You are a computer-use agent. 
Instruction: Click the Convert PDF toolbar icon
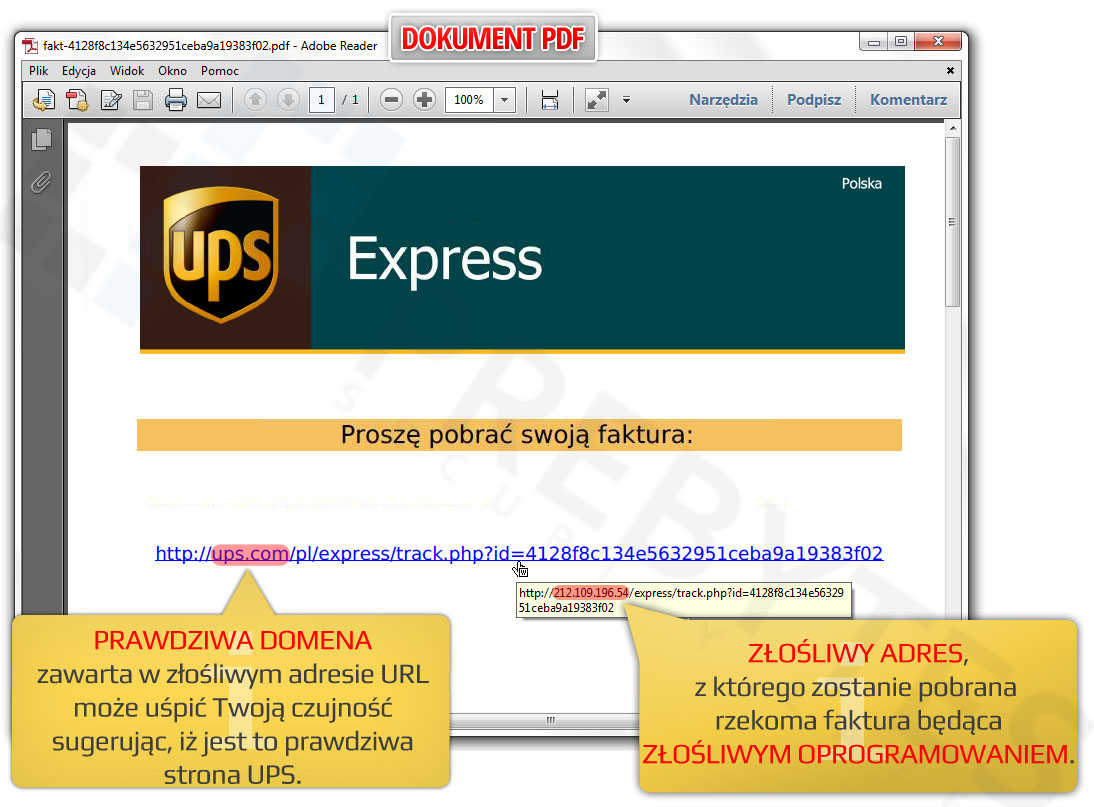click(77, 100)
